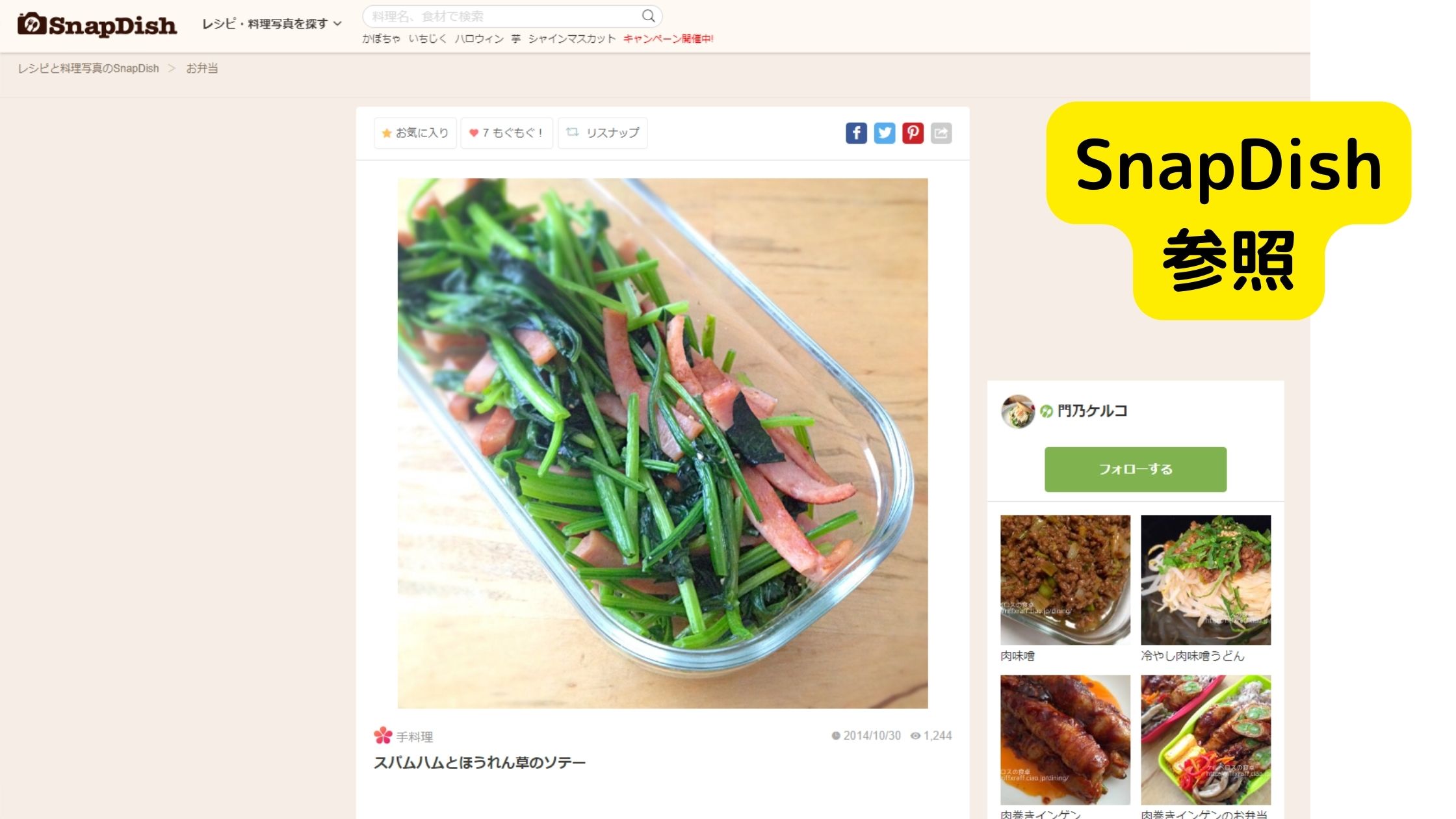This screenshot has height=819, width=1456.
Task: Share the recipe on Twitter
Action: pos(885,133)
